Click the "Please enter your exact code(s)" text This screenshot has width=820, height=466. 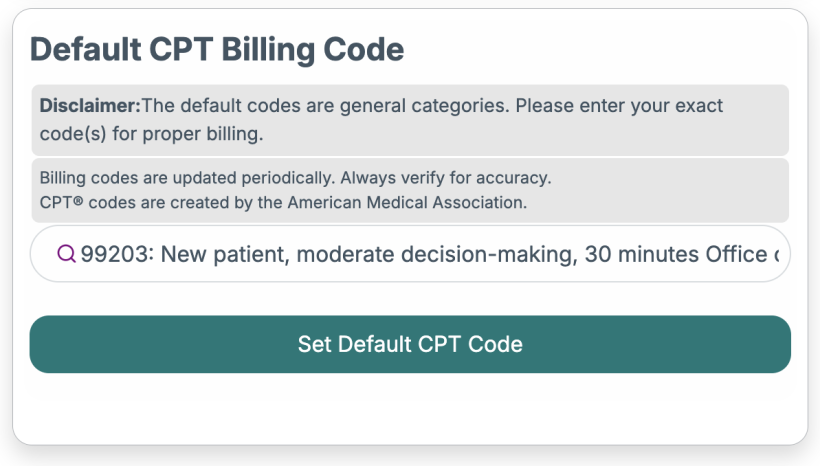pos(620,105)
